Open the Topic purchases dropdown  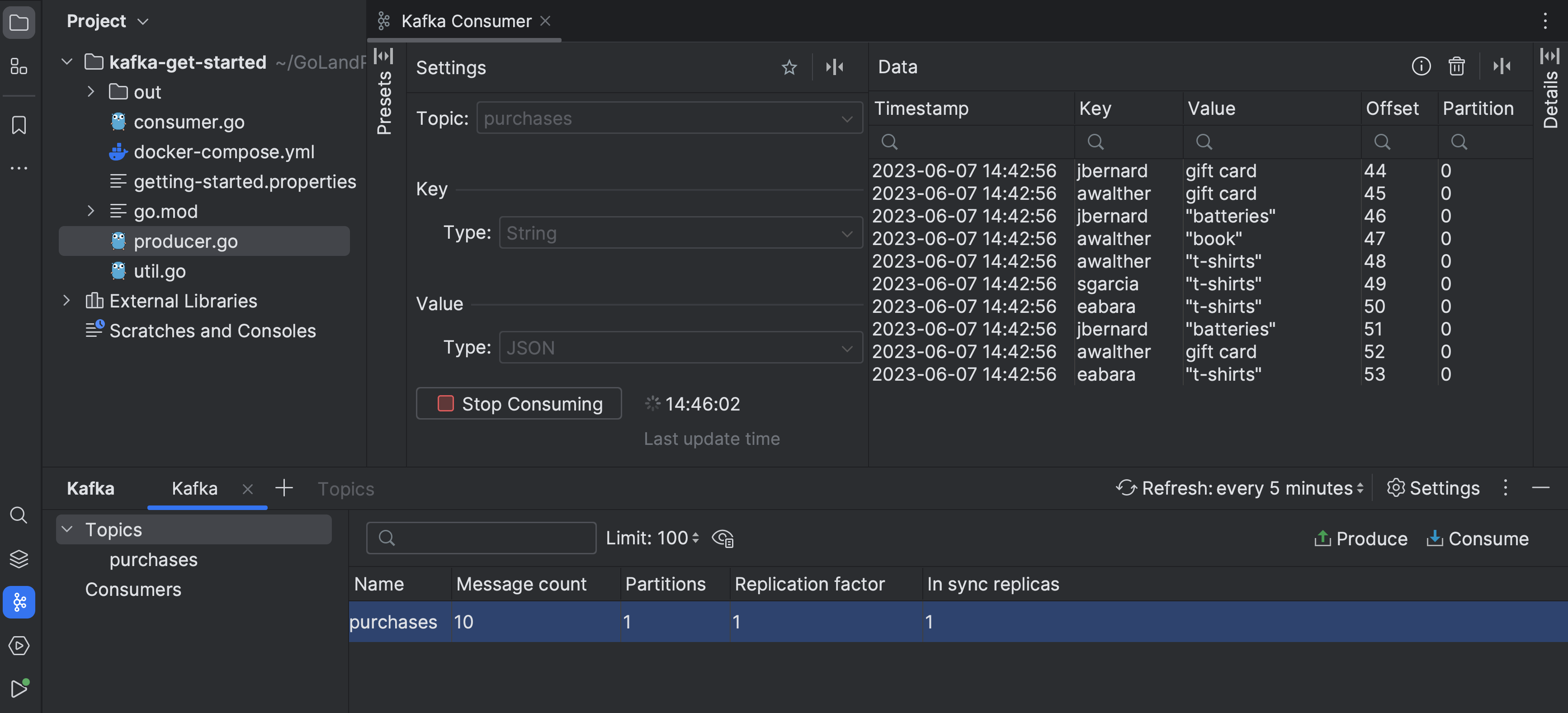point(669,118)
